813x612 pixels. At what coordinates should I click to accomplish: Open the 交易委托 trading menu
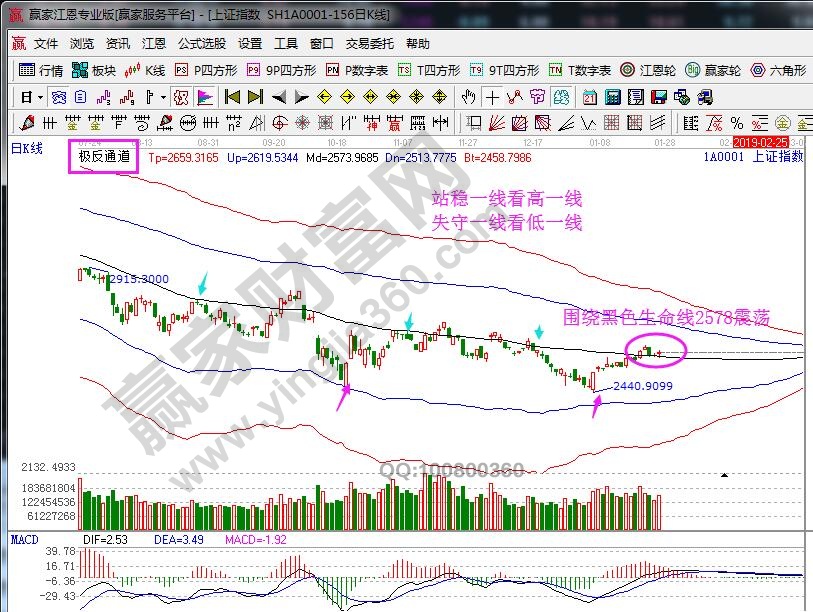tap(370, 44)
